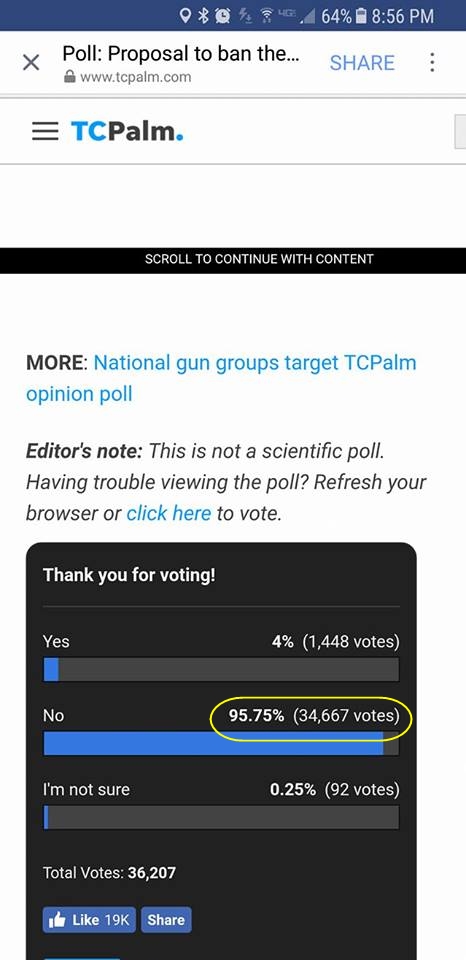Tap the I'm not sure result bar

[x=221, y=817]
